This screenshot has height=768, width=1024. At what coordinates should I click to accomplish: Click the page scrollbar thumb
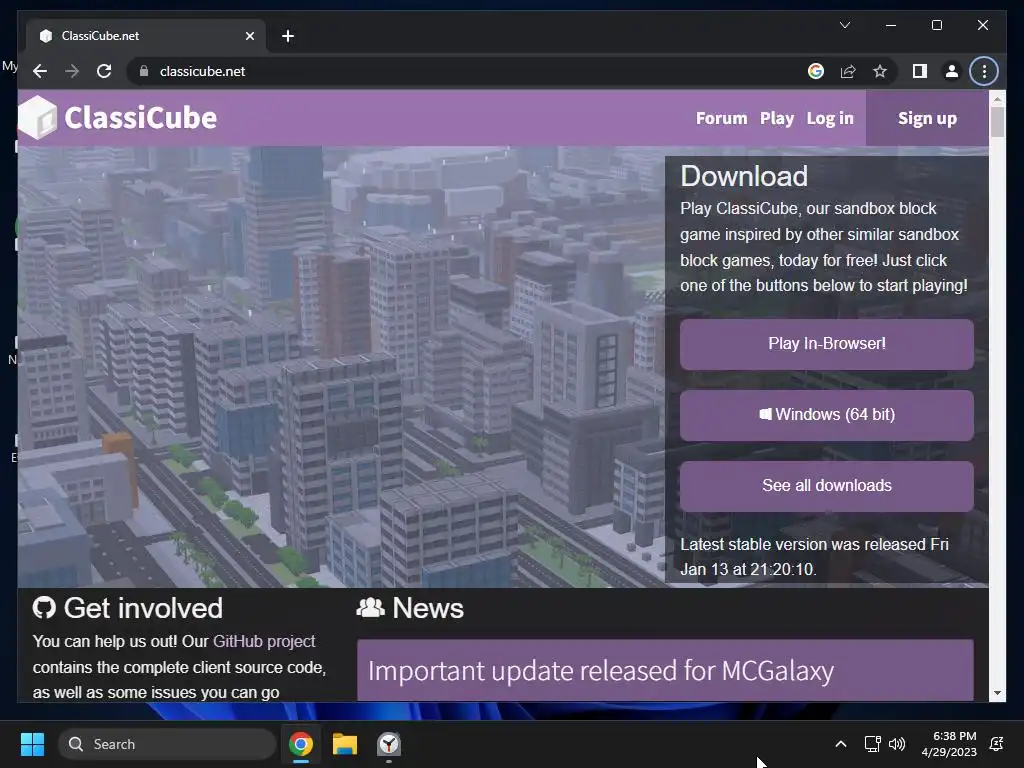[997, 121]
